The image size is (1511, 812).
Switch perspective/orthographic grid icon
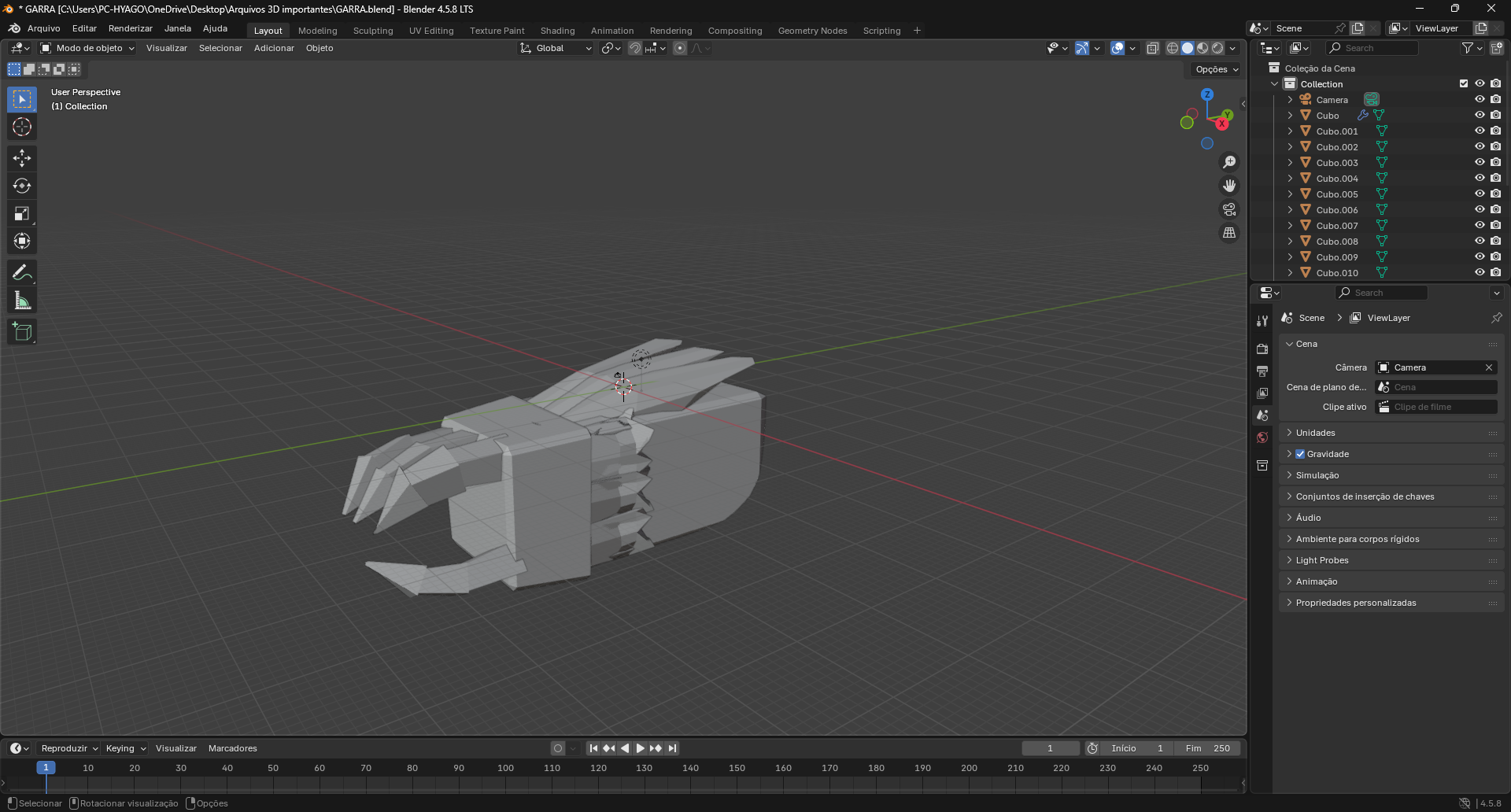(x=1228, y=233)
